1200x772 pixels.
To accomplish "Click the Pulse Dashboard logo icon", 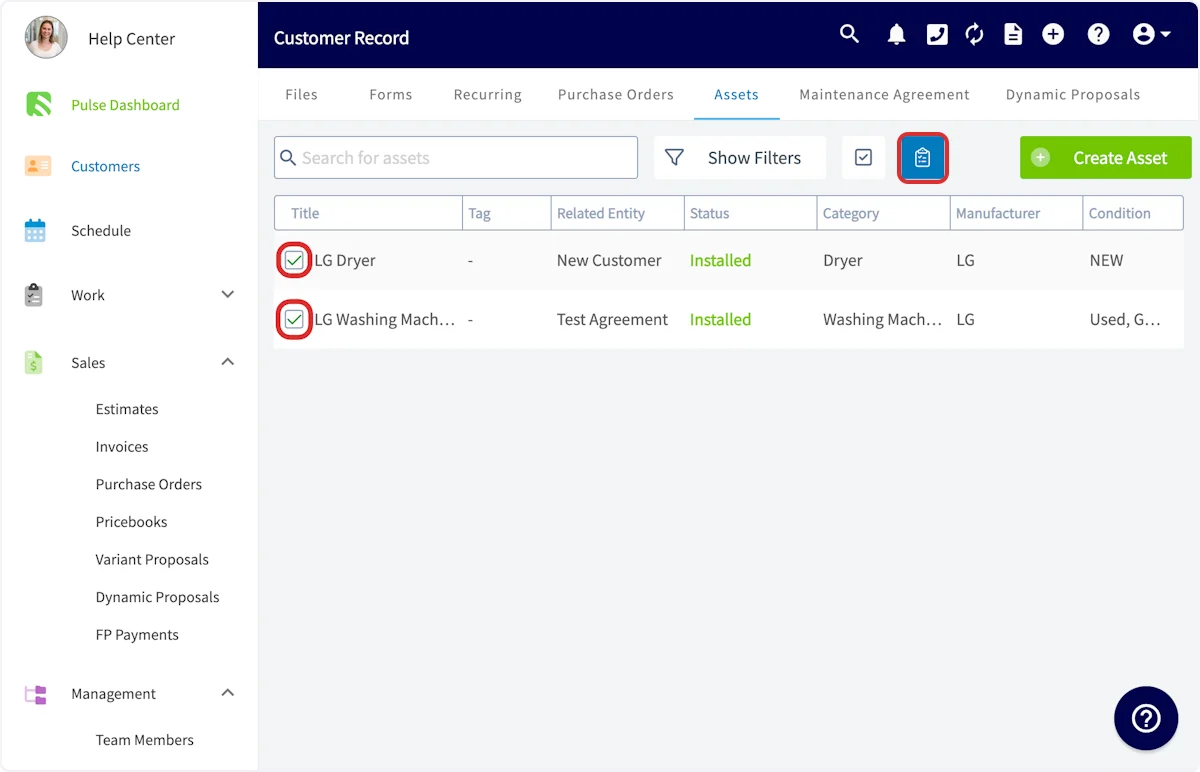I will [38, 104].
